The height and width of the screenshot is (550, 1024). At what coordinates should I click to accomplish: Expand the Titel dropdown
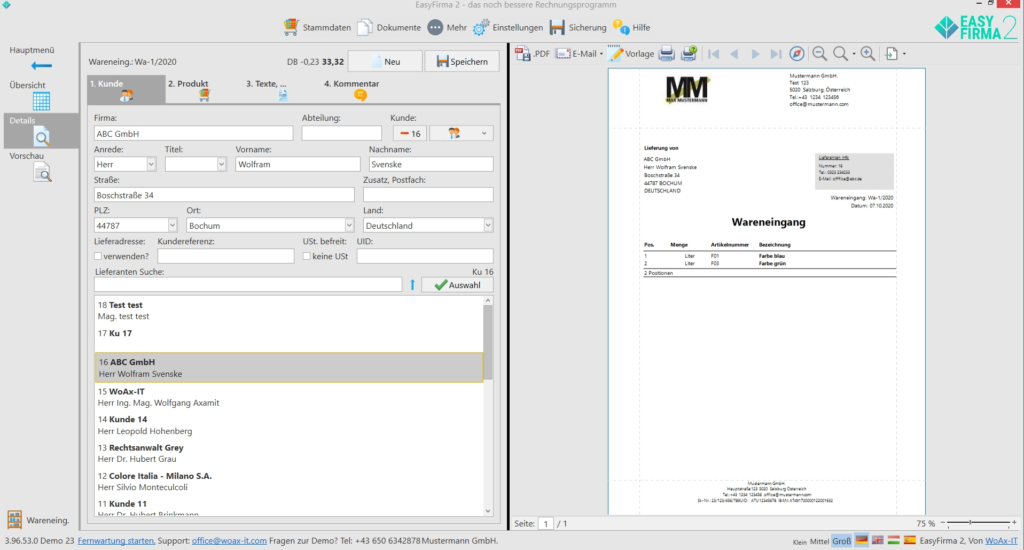pyautogui.click(x=221, y=165)
